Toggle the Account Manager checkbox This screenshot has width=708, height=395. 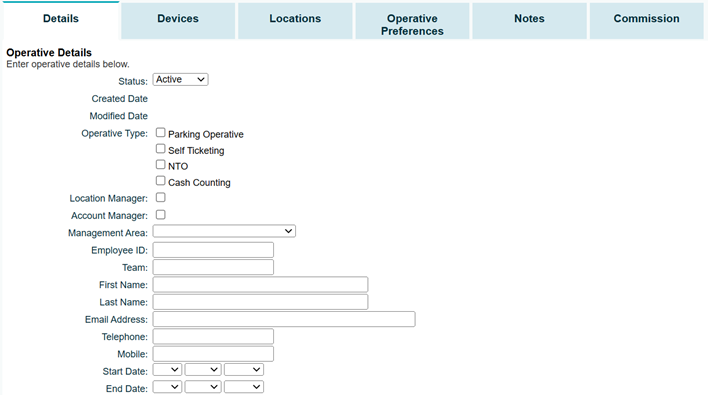pyautogui.click(x=160, y=214)
